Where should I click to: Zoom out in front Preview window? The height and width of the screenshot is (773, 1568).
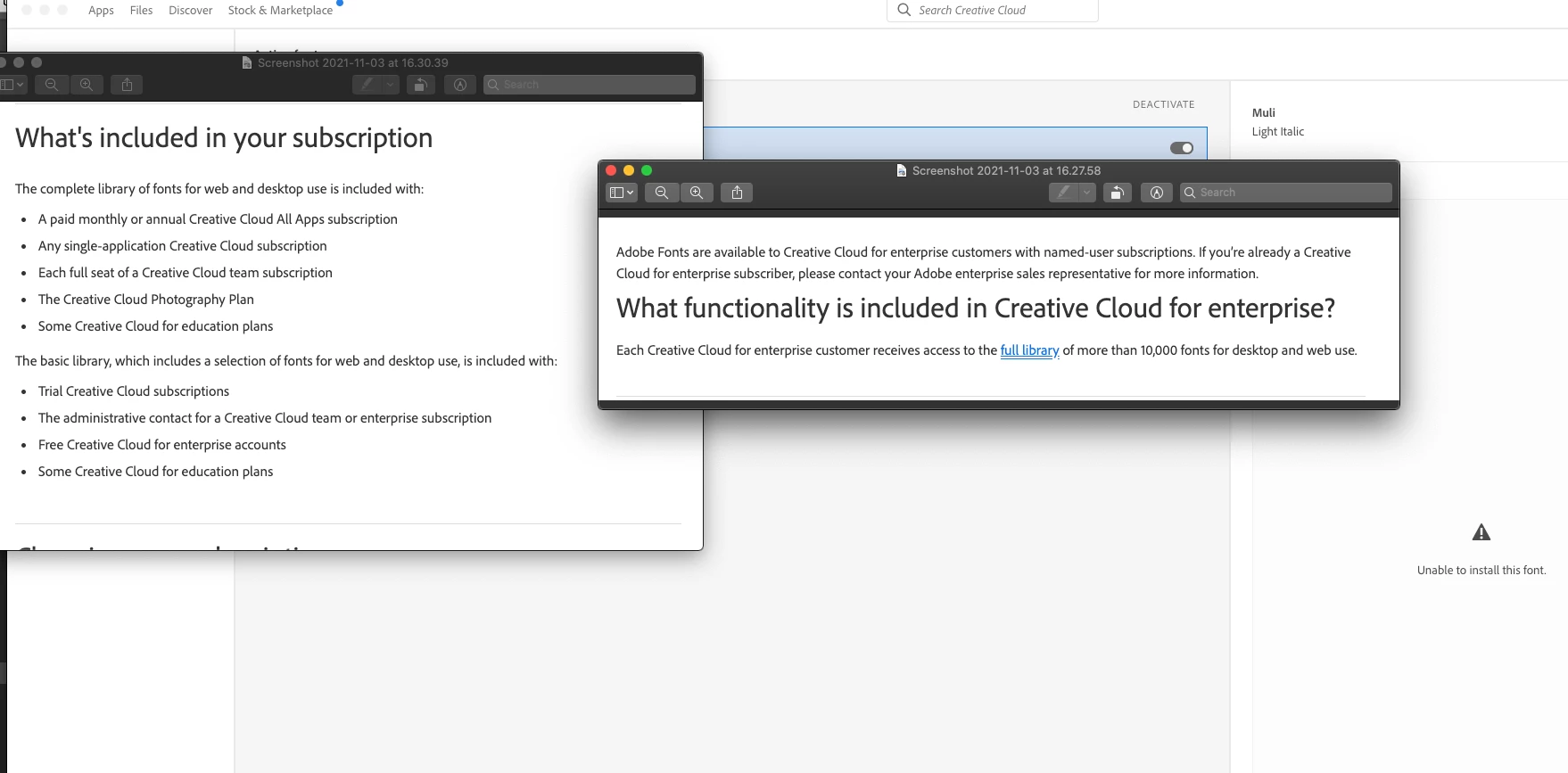pos(662,193)
